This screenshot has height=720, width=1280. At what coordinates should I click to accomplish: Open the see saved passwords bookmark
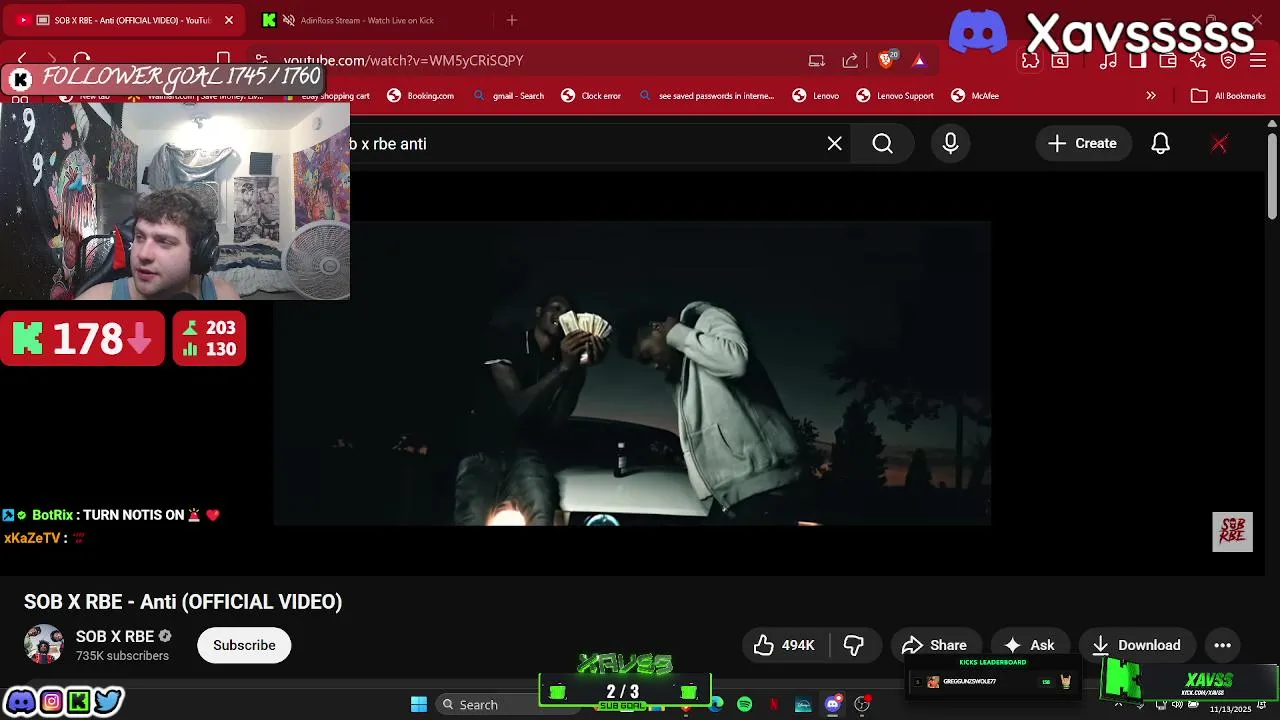pos(707,96)
